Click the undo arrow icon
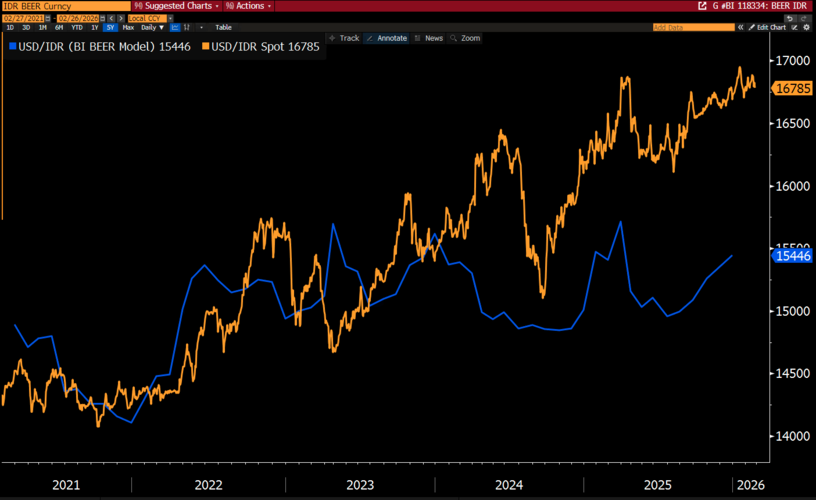This screenshot has height=500, width=816. [789, 17]
